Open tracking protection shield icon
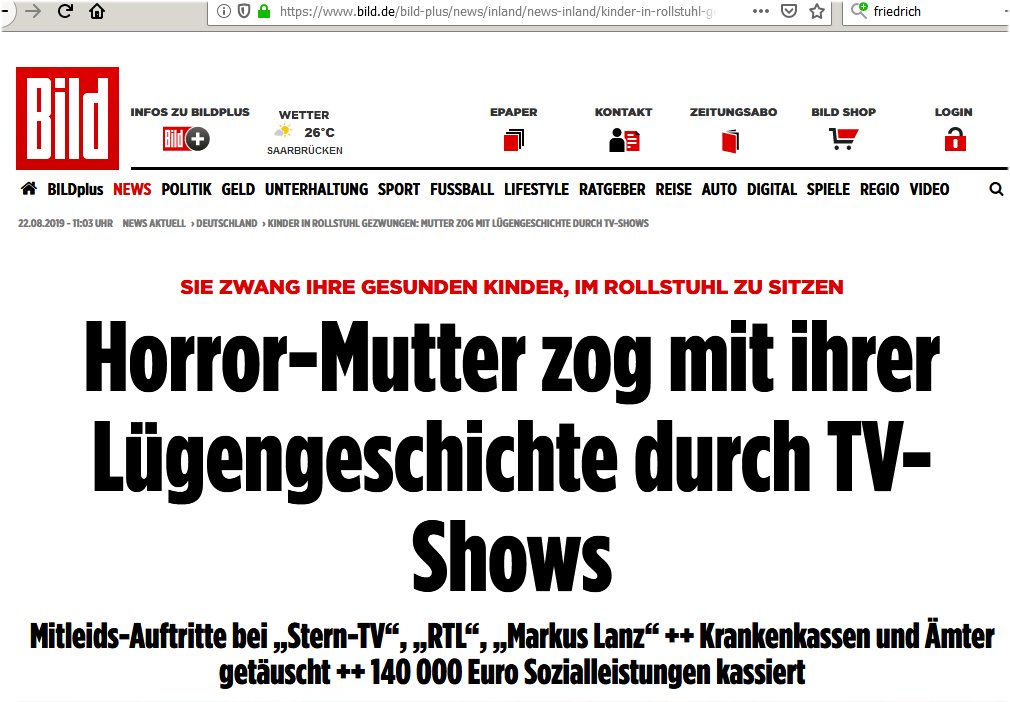Image resolution: width=1010 pixels, height=702 pixels. [x=243, y=11]
